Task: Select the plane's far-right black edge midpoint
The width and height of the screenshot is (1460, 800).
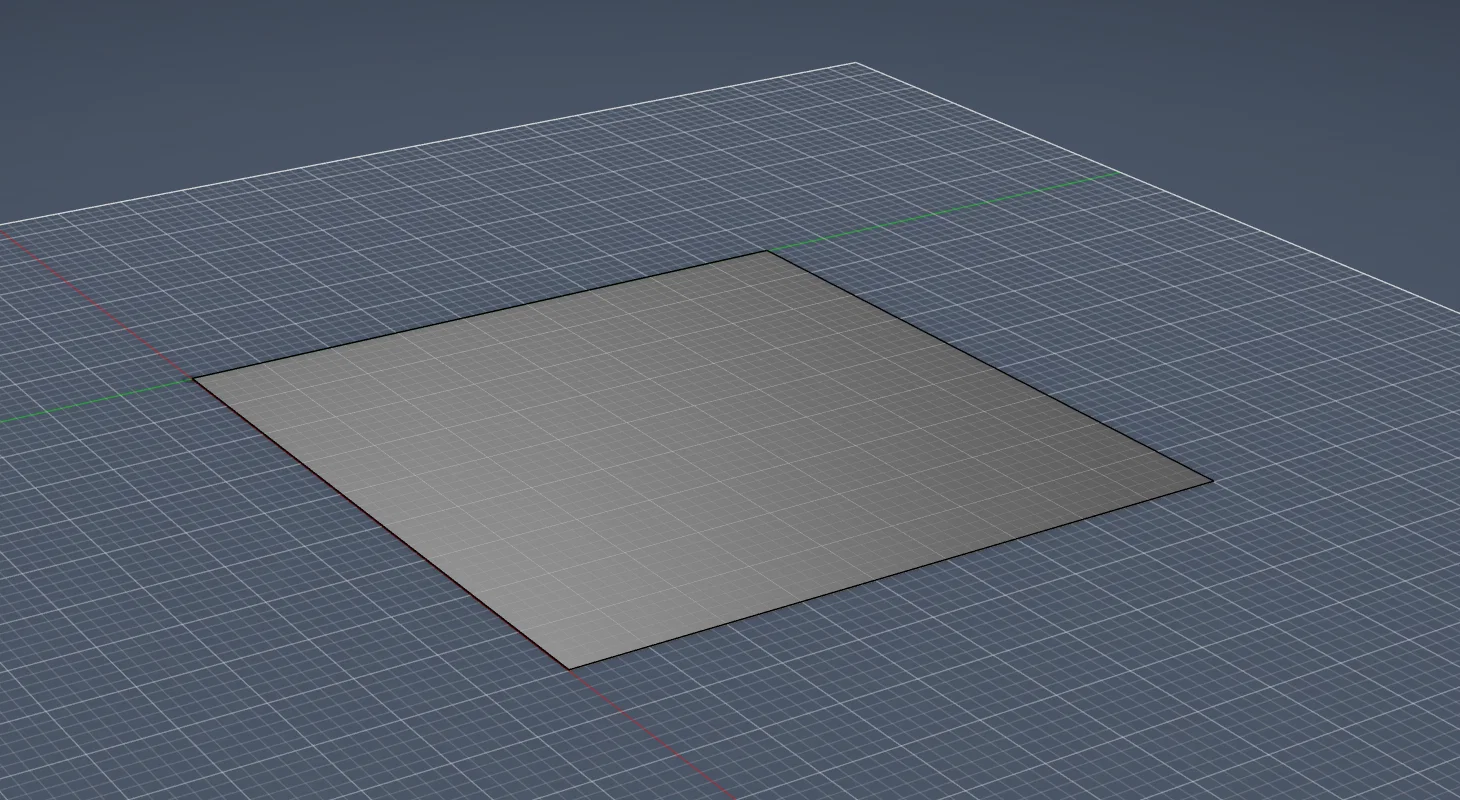Action: [990, 366]
